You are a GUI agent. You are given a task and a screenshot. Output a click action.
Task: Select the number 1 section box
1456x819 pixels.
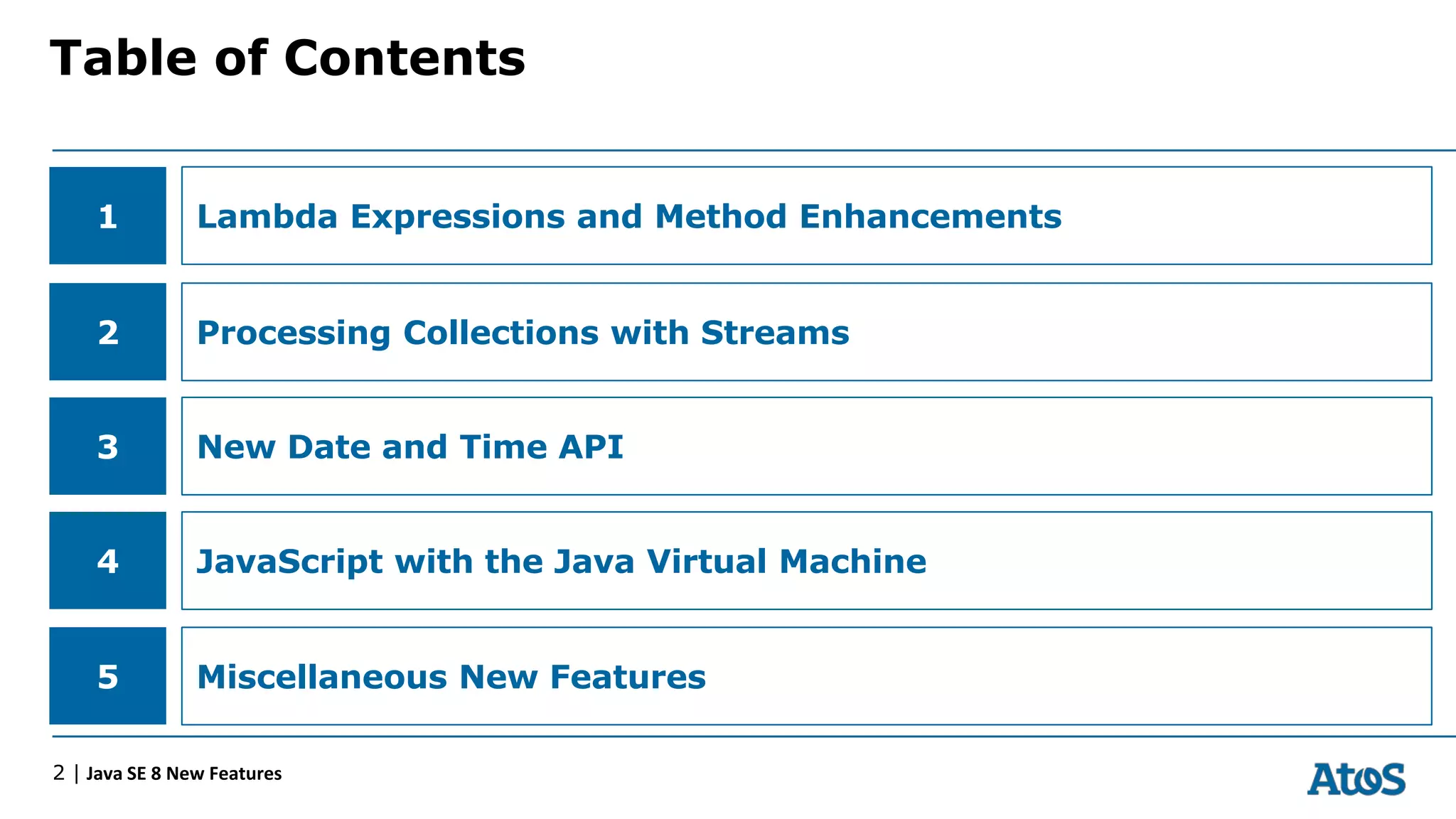tap(107, 216)
